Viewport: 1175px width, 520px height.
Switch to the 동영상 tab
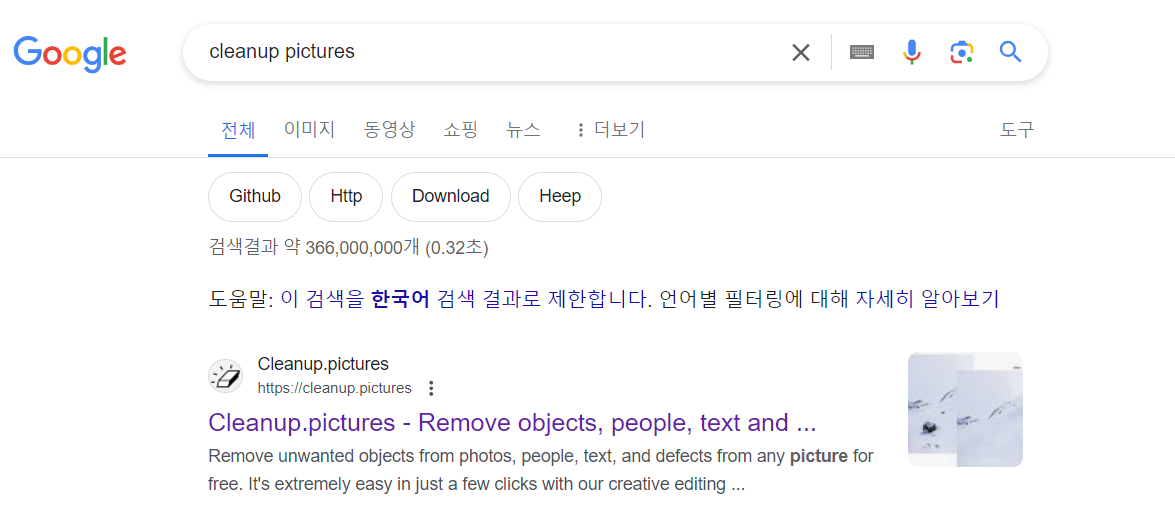coord(389,130)
